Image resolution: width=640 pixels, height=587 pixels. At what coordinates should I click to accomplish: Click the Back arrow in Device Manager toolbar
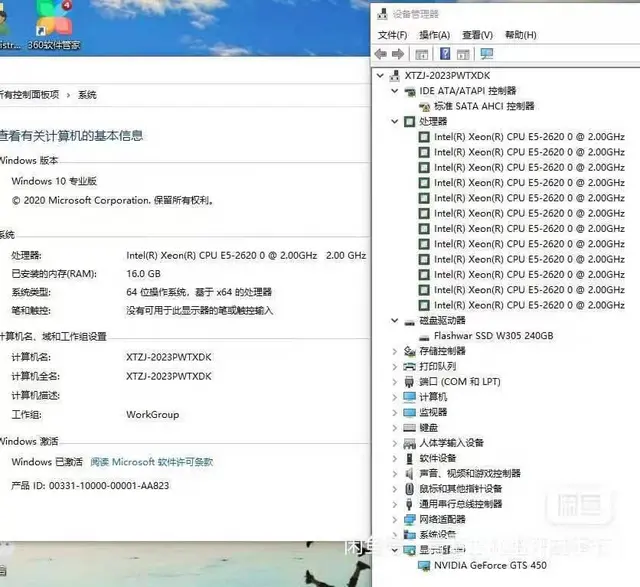tap(381, 54)
